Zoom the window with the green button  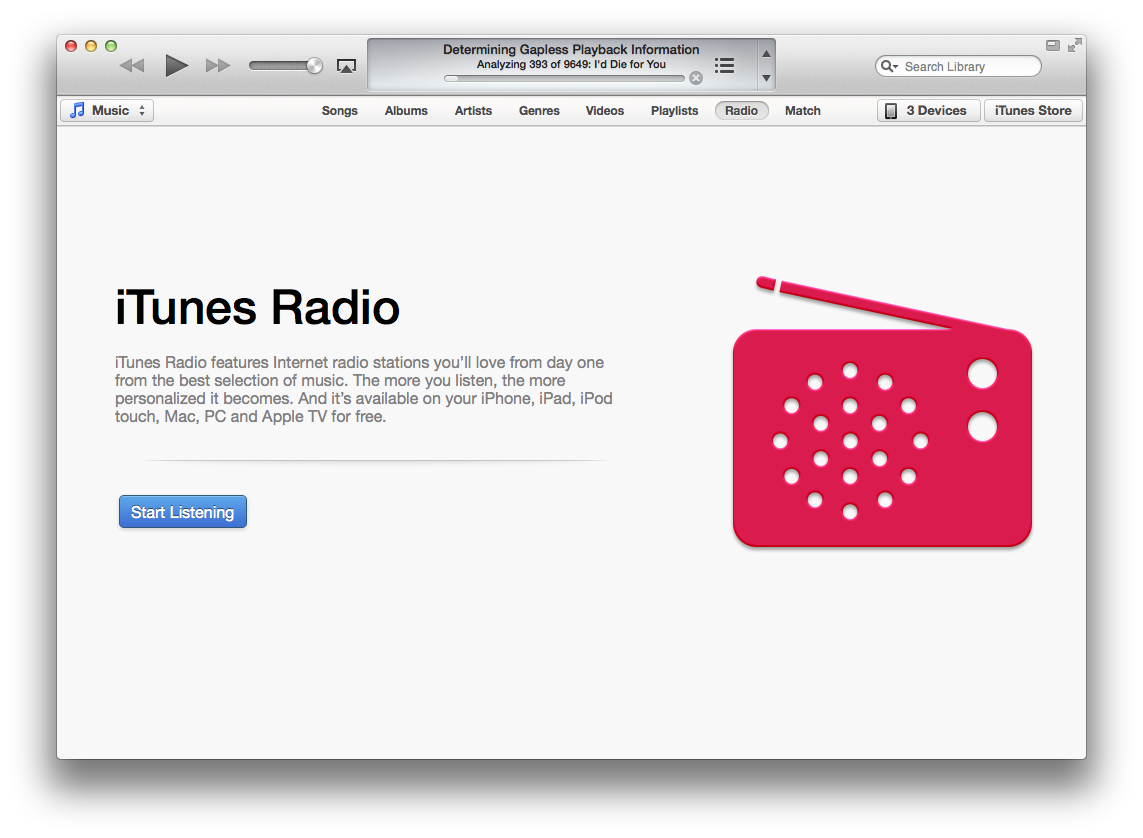click(111, 46)
